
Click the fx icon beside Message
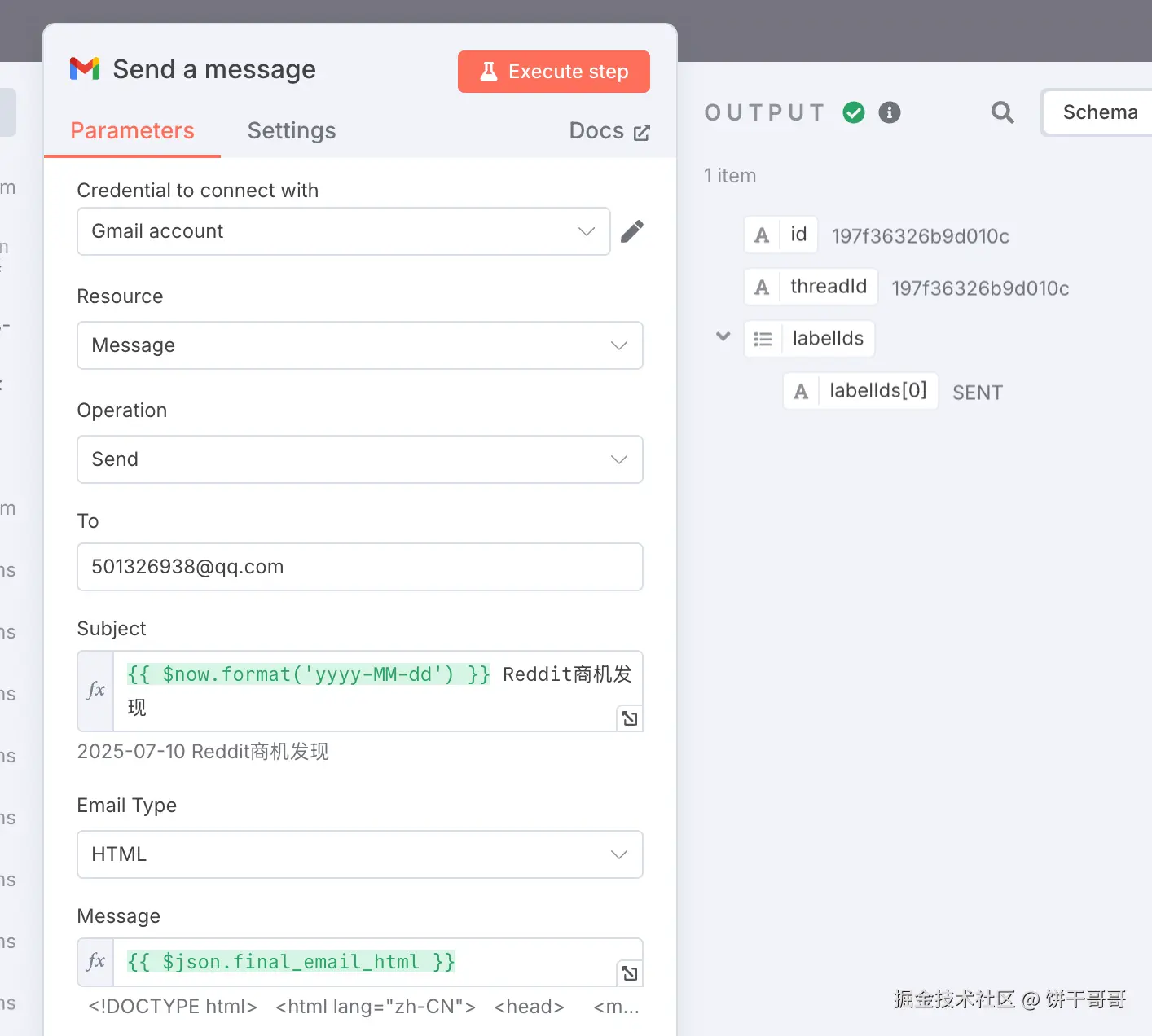point(96,962)
